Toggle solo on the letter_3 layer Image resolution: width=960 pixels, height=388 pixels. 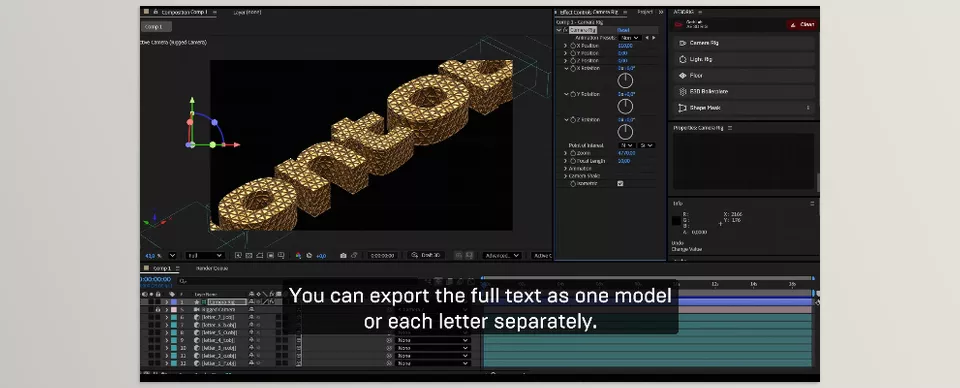click(x=151, y=348)
